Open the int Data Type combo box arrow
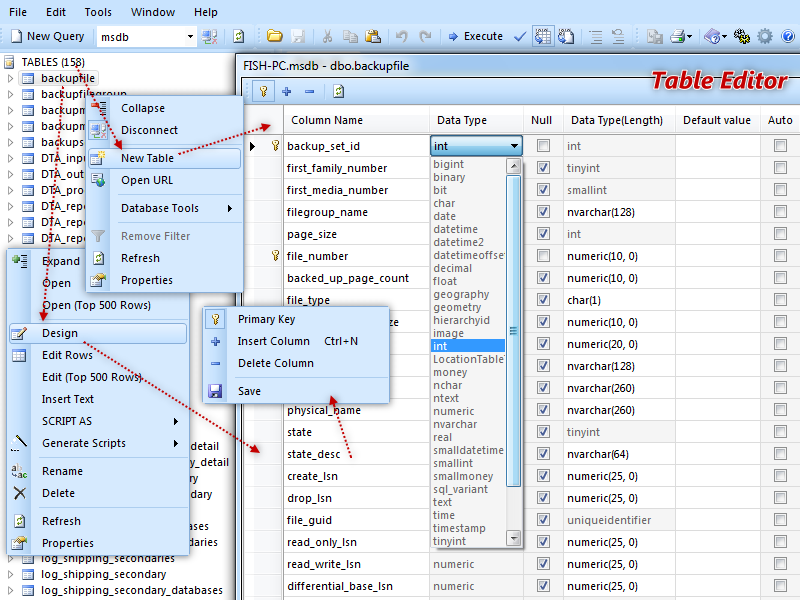 (514, 146)
